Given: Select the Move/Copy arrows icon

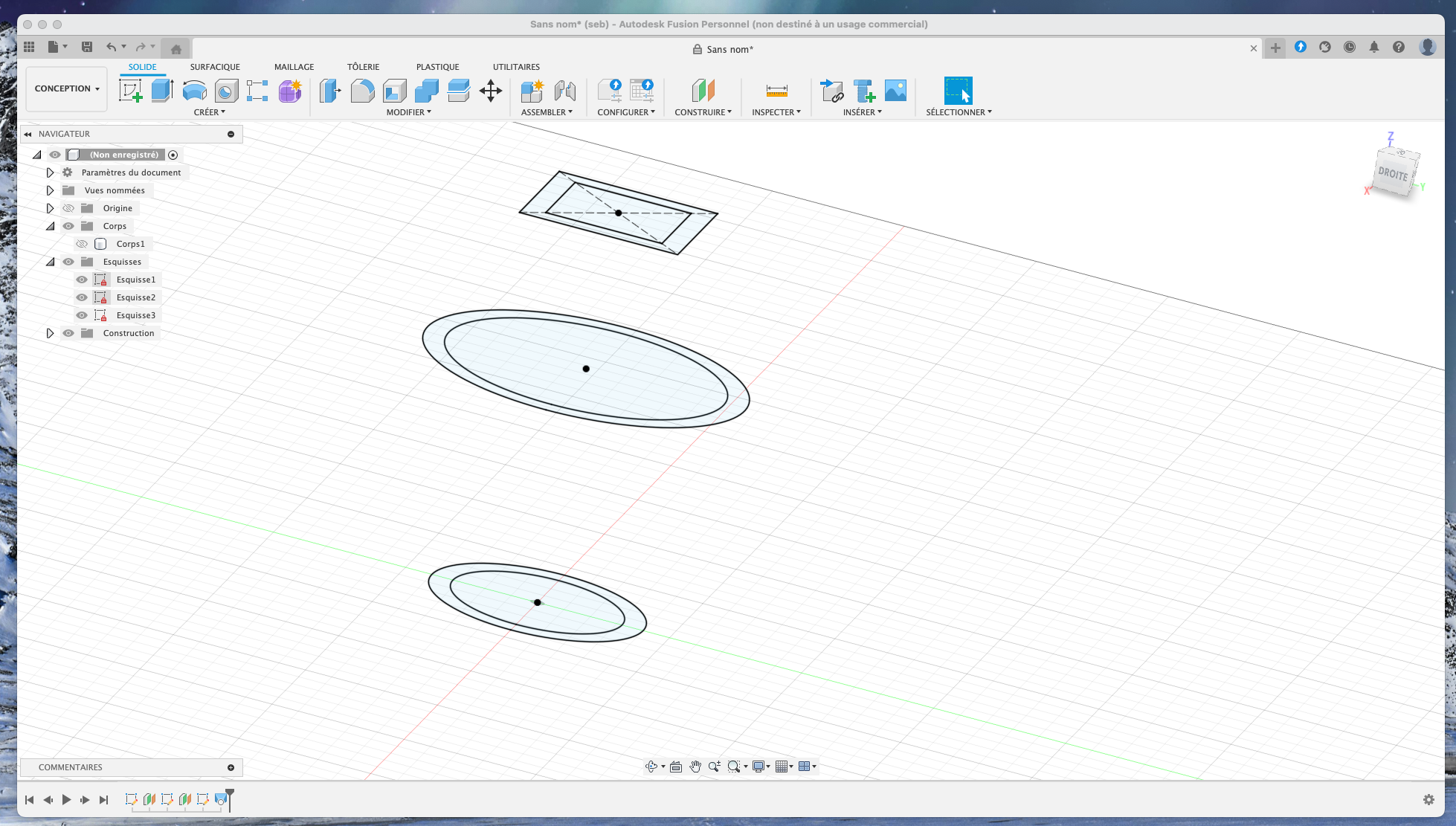Looking at the screenshot, I should click(x=491, y=91).
